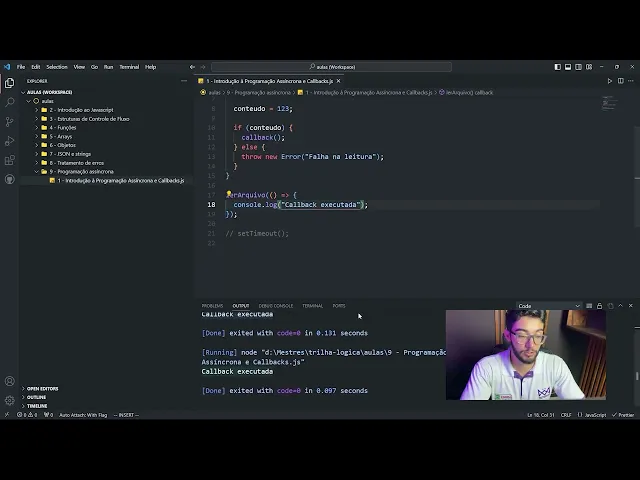Collapse the AULAS (WORKSPACE) section
The width and height of the screenshot is (640, 480).
click(x=23, y=92)
